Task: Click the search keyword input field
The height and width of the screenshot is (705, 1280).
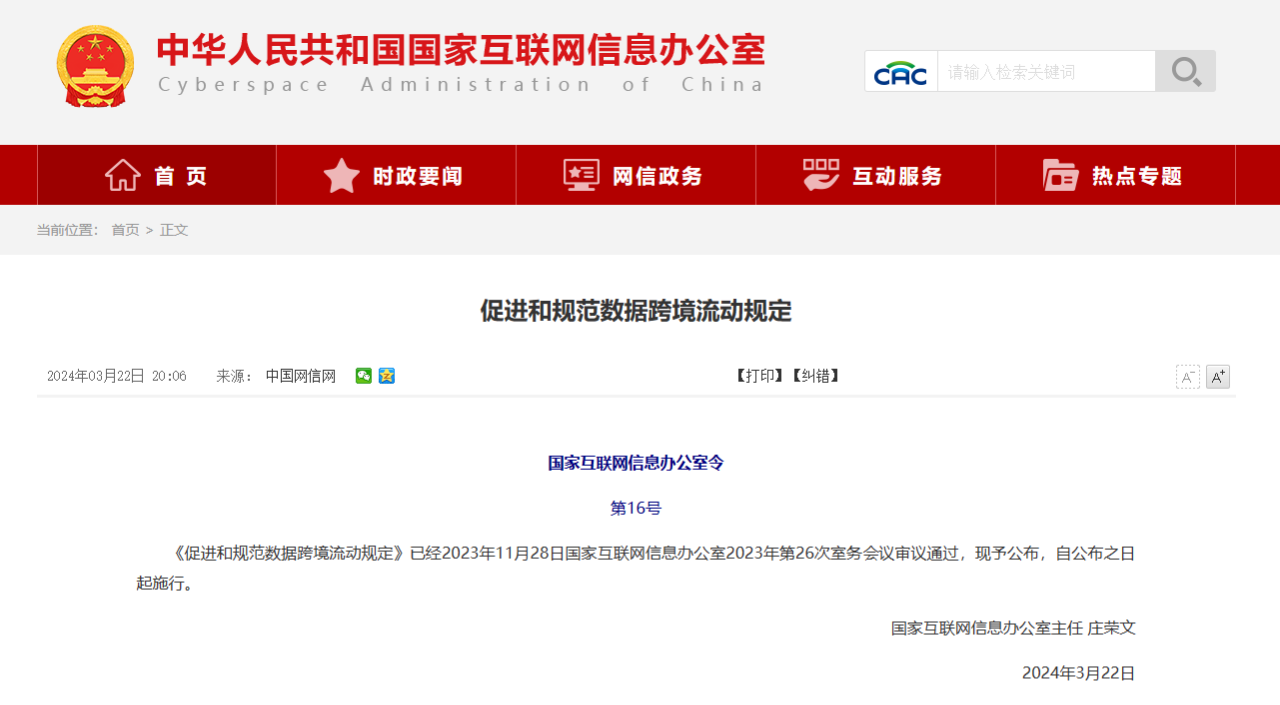Action: 1046,72
